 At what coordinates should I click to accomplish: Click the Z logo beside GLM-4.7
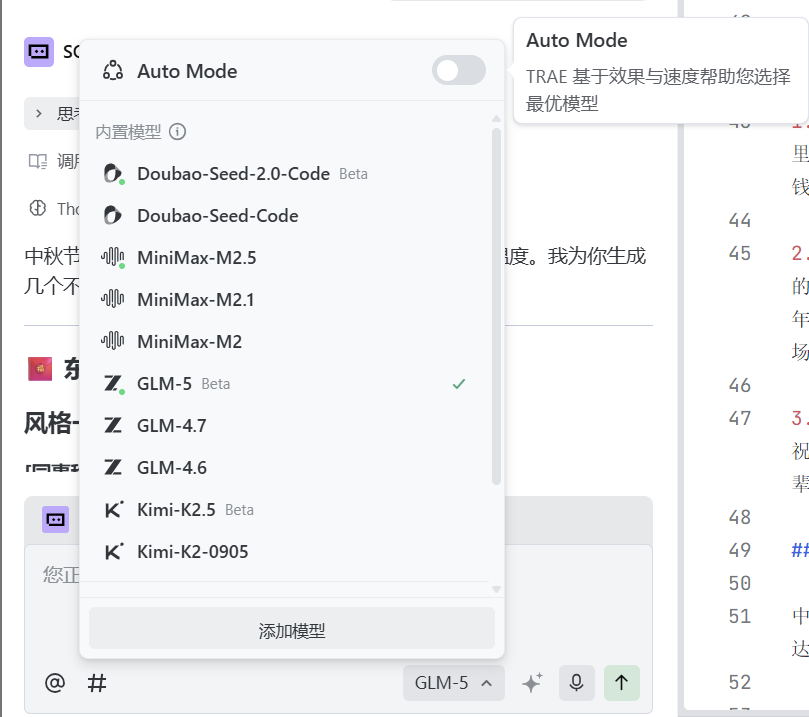112,426
